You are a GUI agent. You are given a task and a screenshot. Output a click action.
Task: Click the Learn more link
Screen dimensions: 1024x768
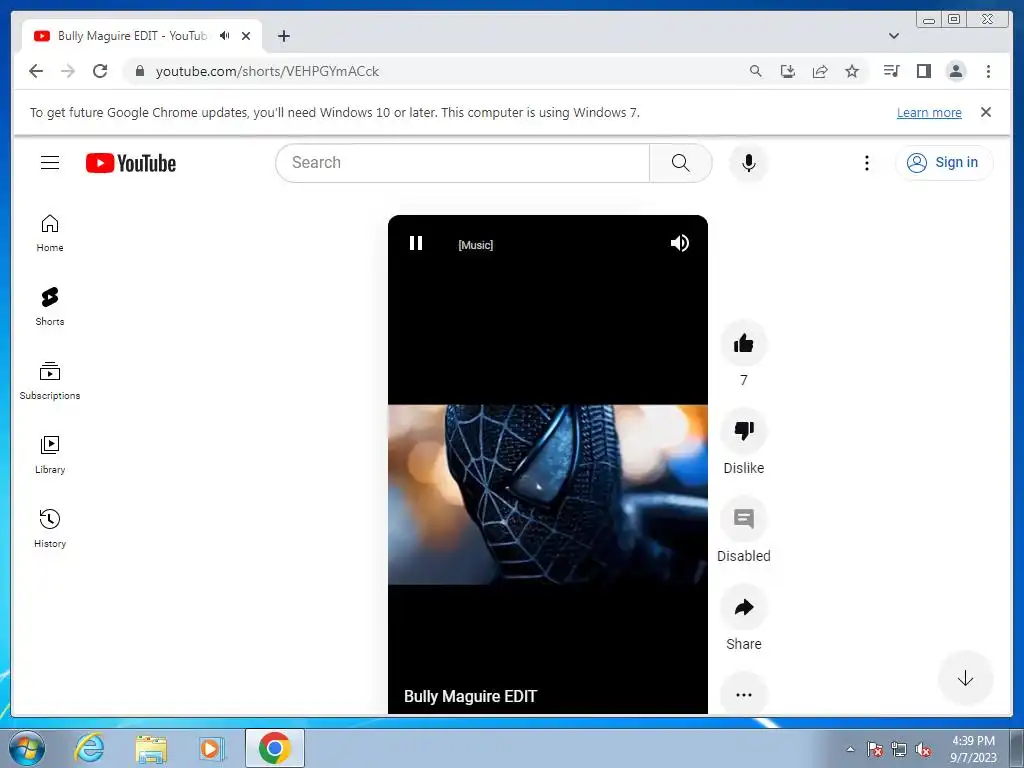click(x=929, y=112)
